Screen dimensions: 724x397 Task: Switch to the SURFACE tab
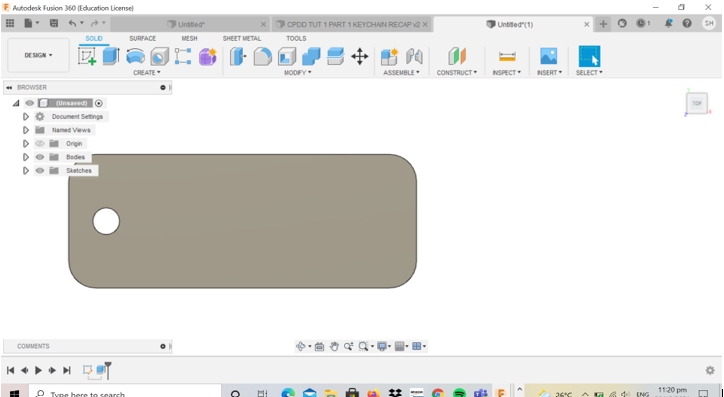142,38
